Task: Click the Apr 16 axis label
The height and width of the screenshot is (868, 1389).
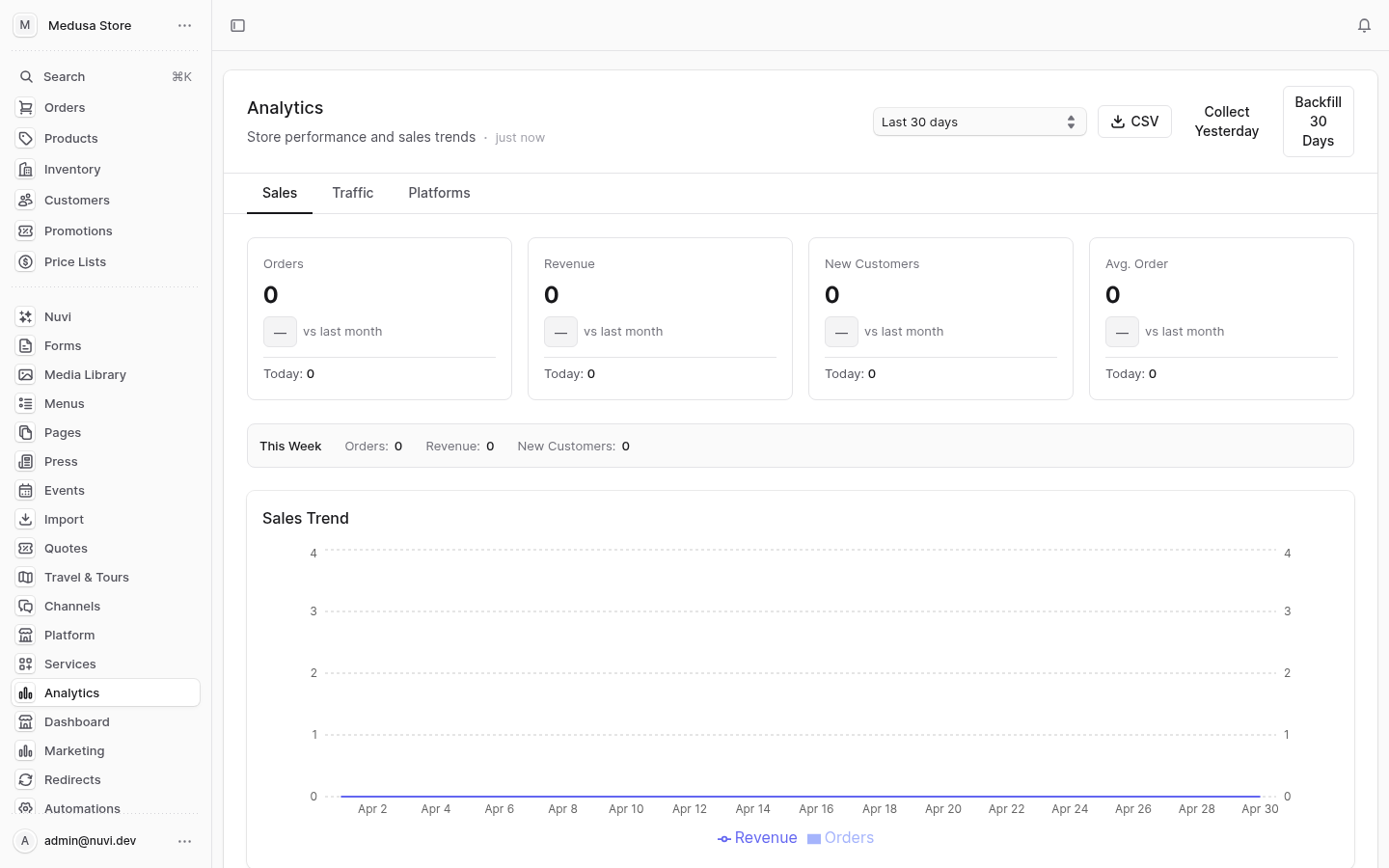Action: [x=816, y=809]
